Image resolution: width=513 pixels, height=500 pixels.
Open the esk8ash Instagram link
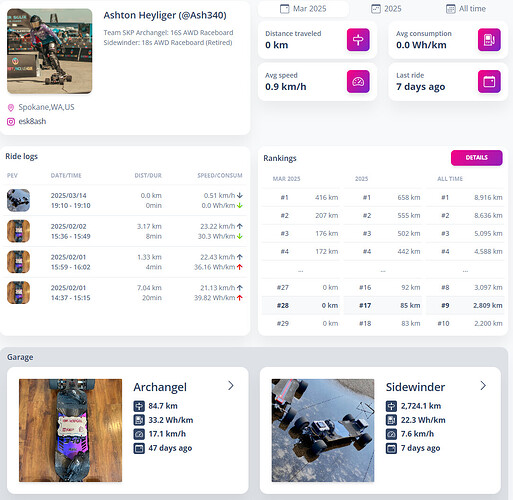[32, 121]
